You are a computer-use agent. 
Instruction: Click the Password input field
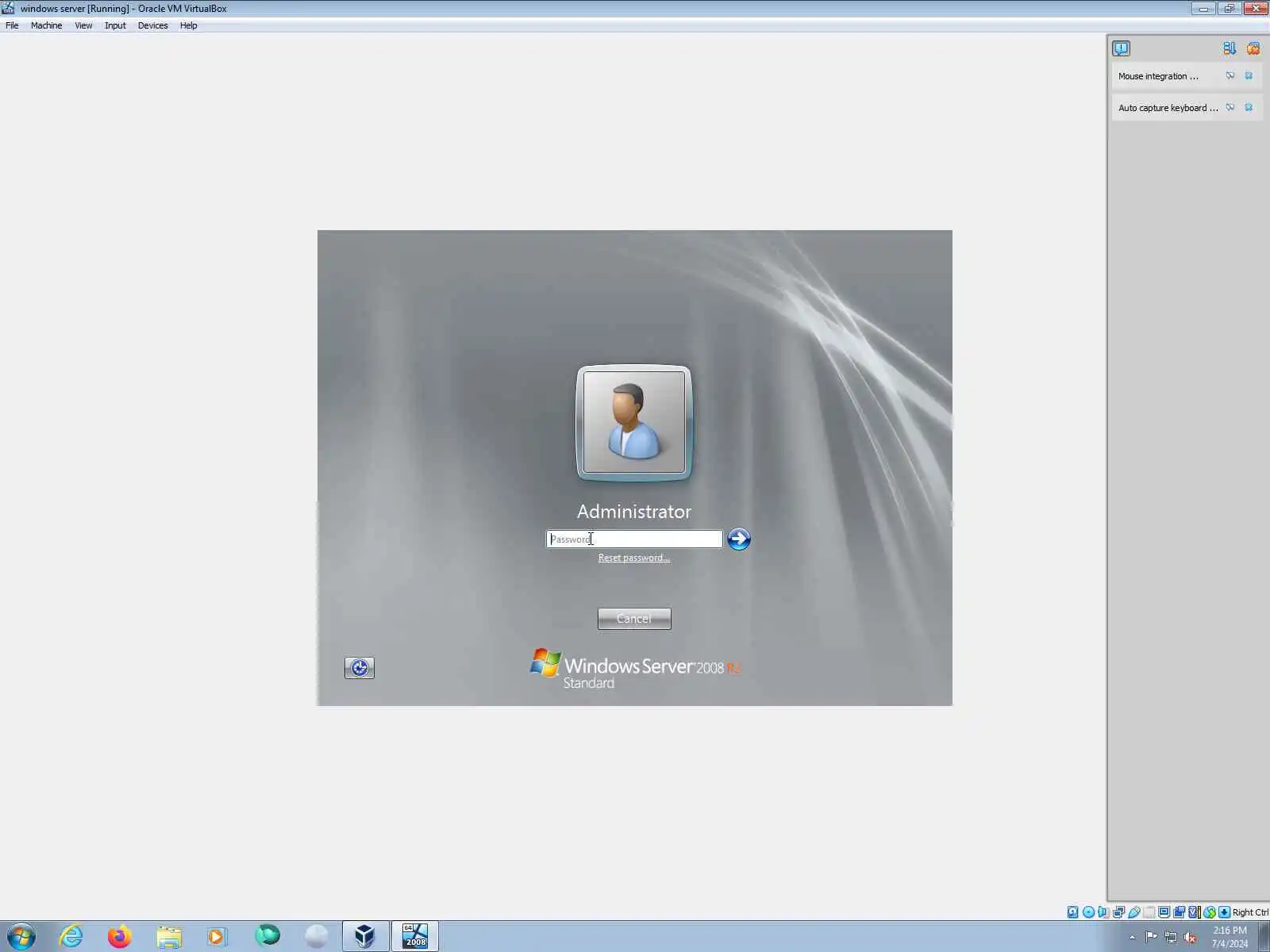point(634,539)
